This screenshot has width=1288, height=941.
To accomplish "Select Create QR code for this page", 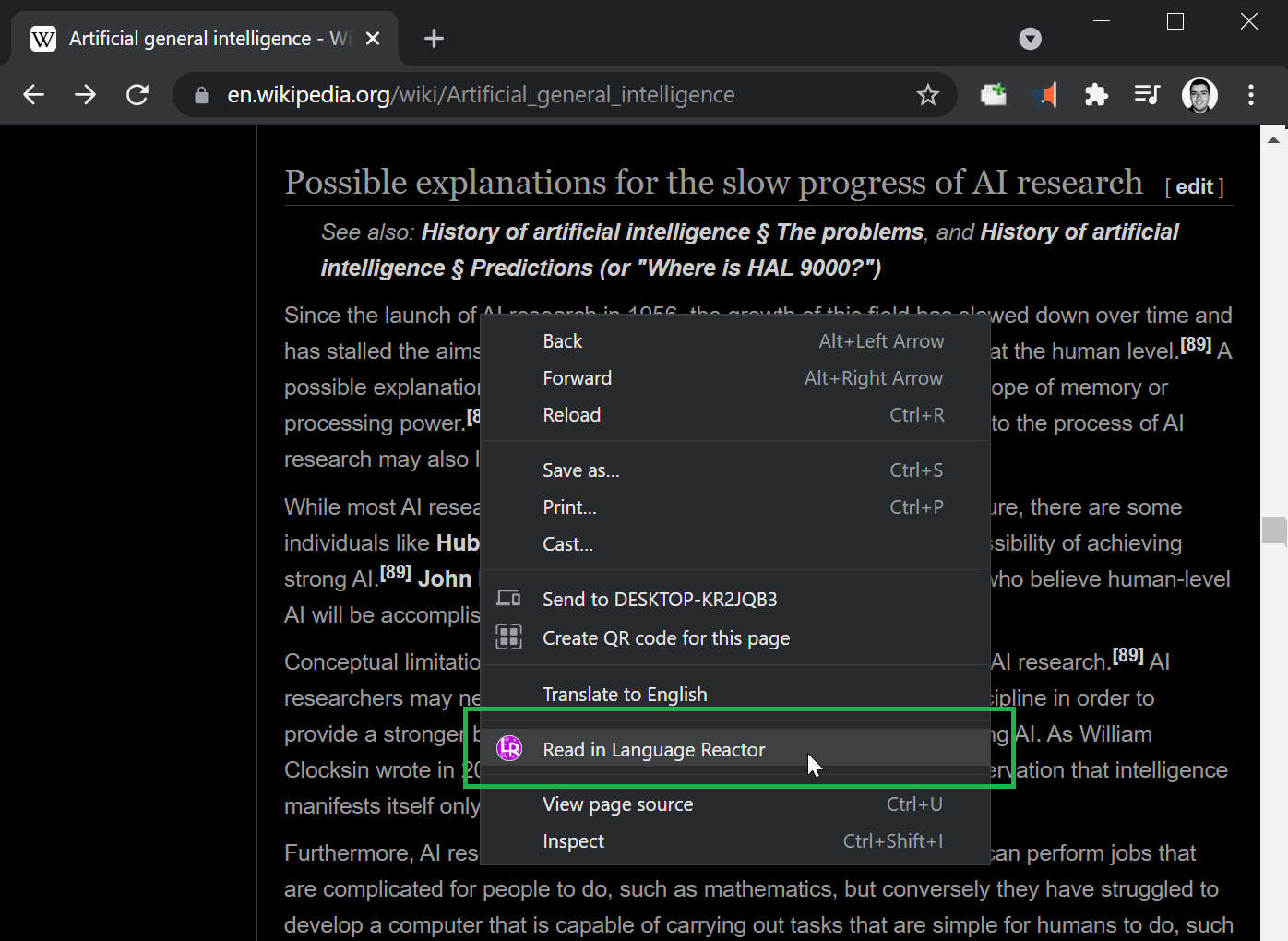I will [x=665, y=638].
